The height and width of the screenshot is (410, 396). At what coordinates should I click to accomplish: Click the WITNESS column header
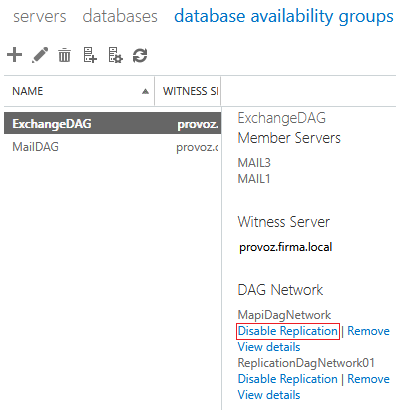pyautogui.click(x=188, y=91)
